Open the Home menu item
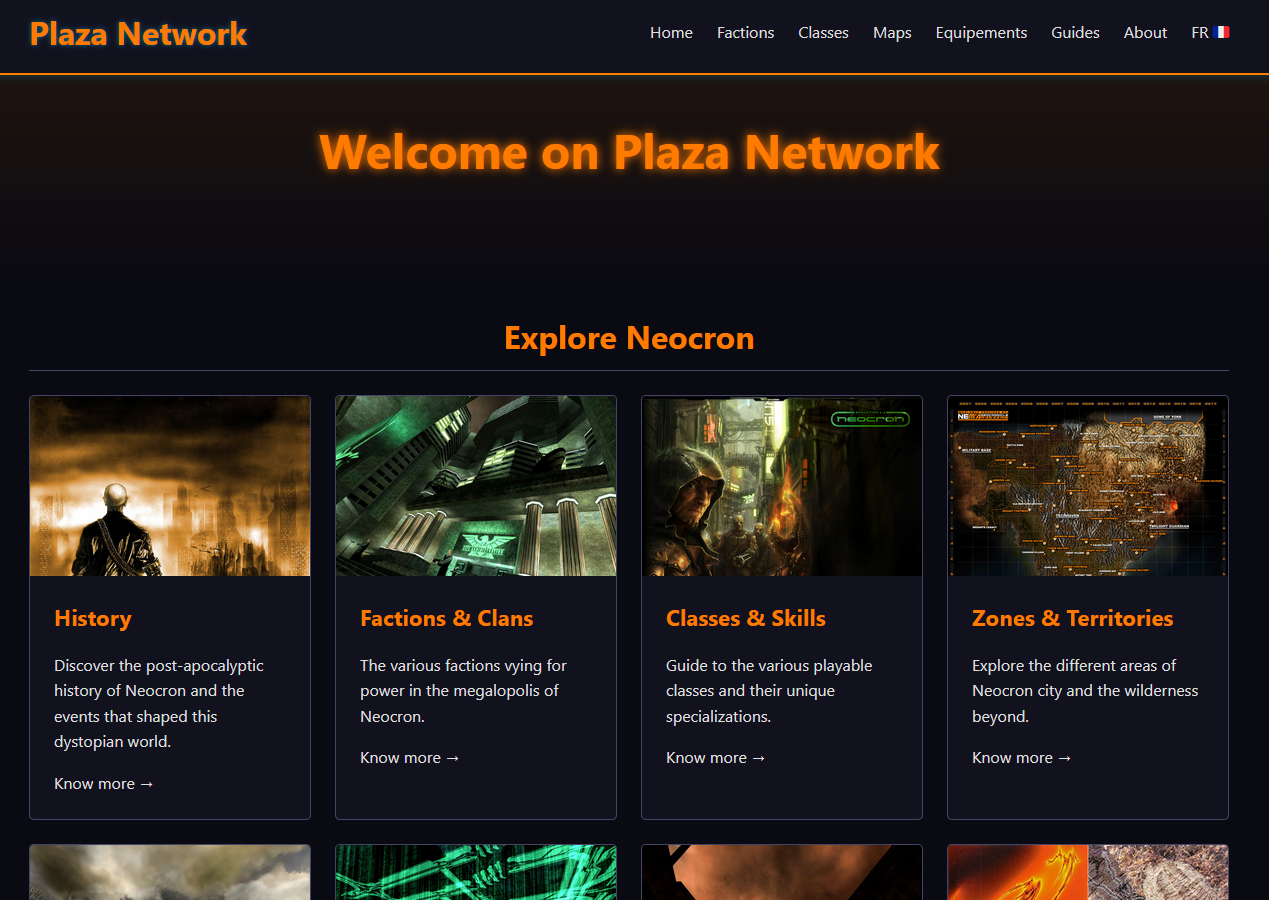Screen dimensions: 1269x900 click(671, 33)
